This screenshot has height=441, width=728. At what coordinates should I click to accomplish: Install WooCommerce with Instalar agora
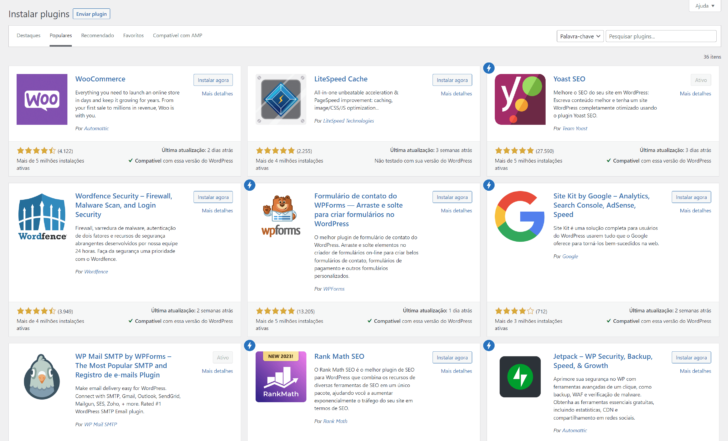click(x=213, y=80)
